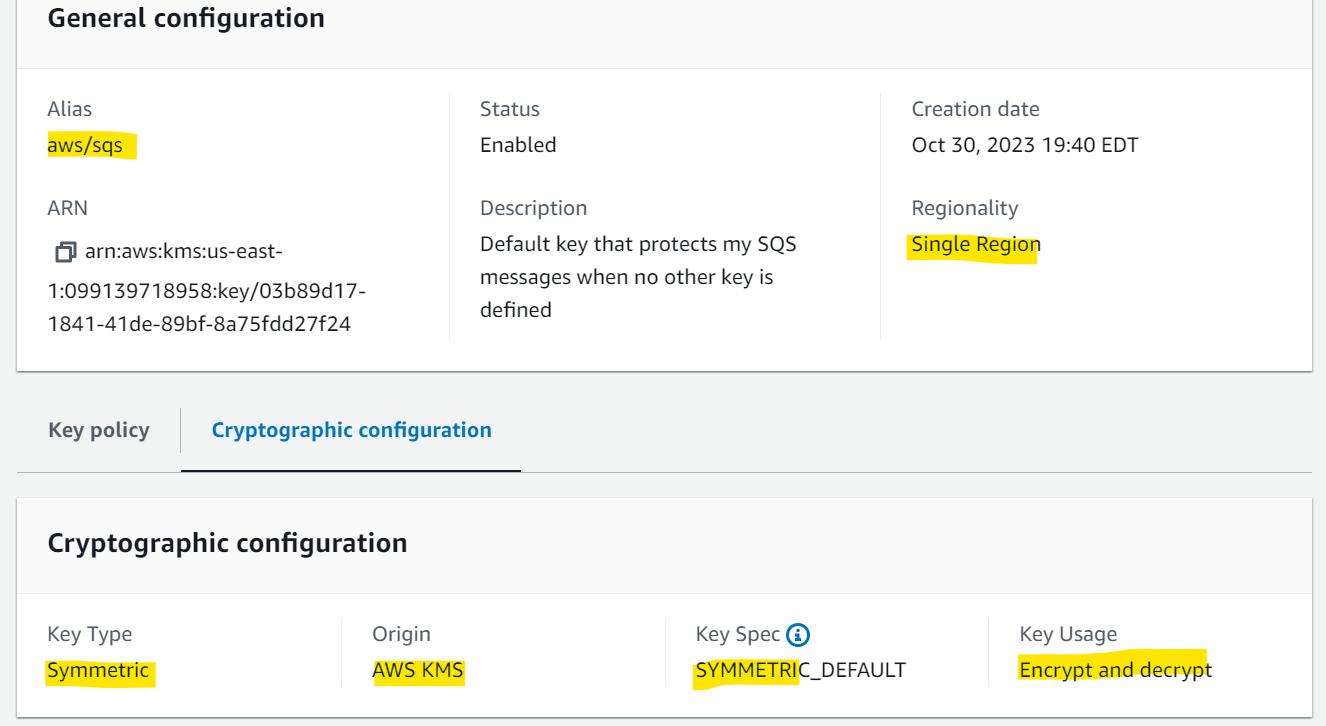Click the Encrypt and decrypt key usage value

[x=1116, y=670]
